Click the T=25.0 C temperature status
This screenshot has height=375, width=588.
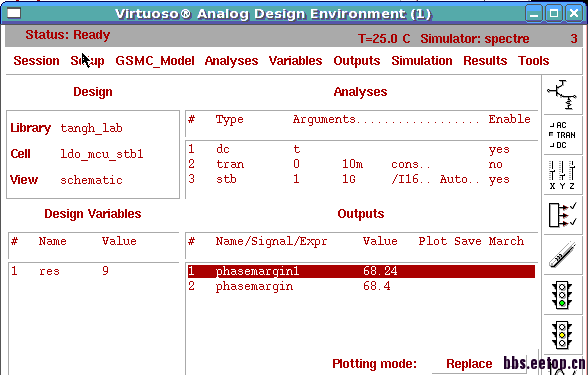[384, 39]
